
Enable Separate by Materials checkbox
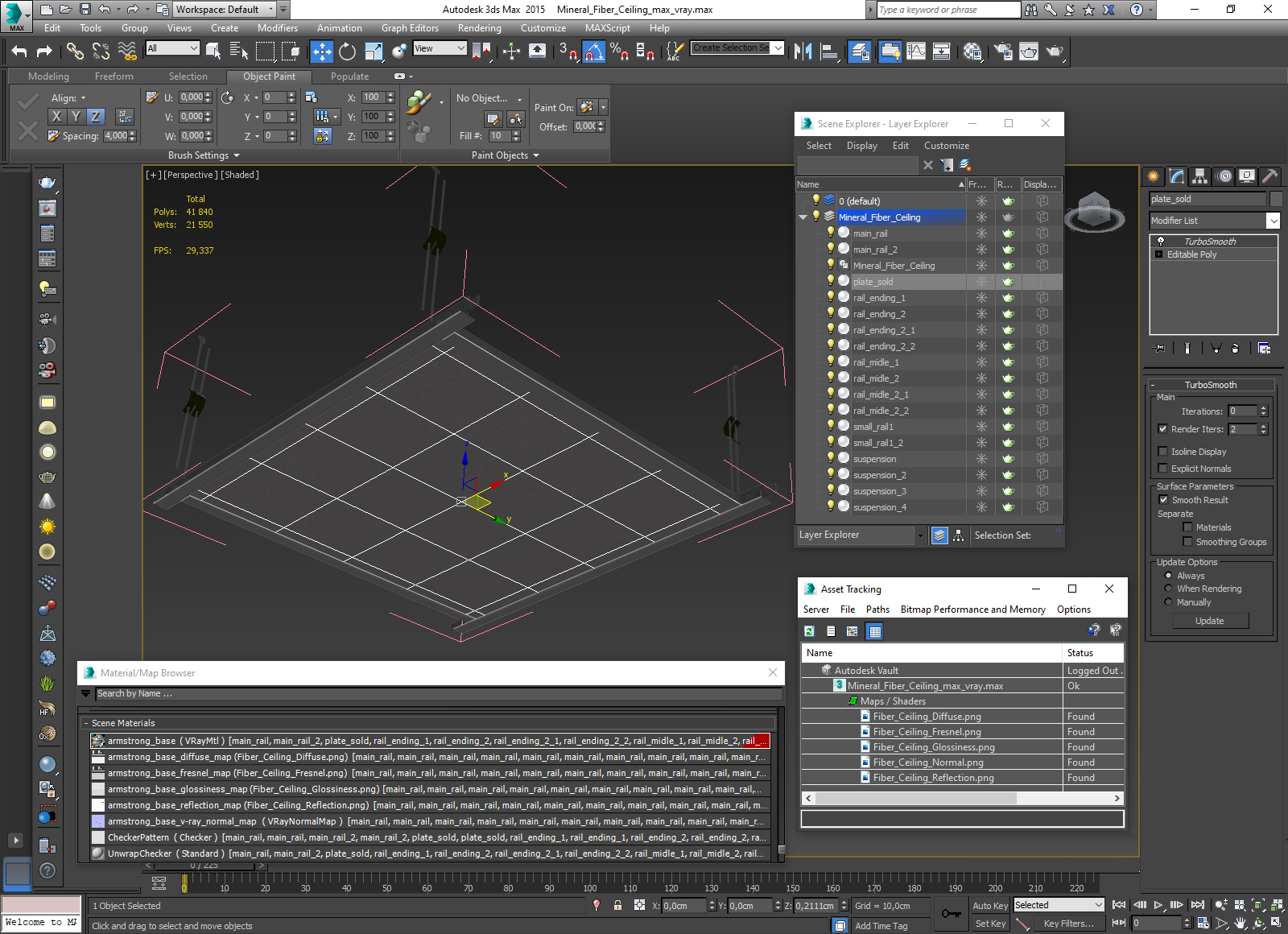click(1187, 527)
